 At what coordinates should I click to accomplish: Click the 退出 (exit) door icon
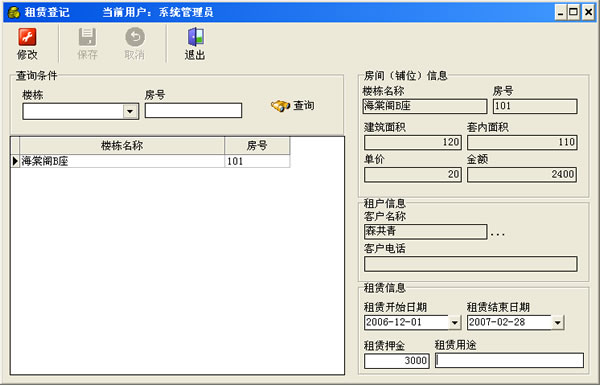click(195, 37)
